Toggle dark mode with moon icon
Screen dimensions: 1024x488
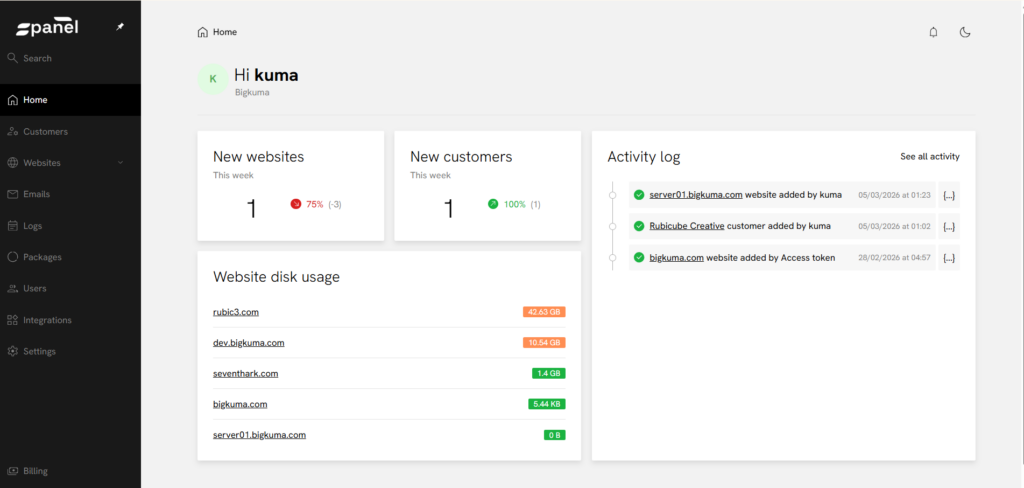(x=965, y=32)
